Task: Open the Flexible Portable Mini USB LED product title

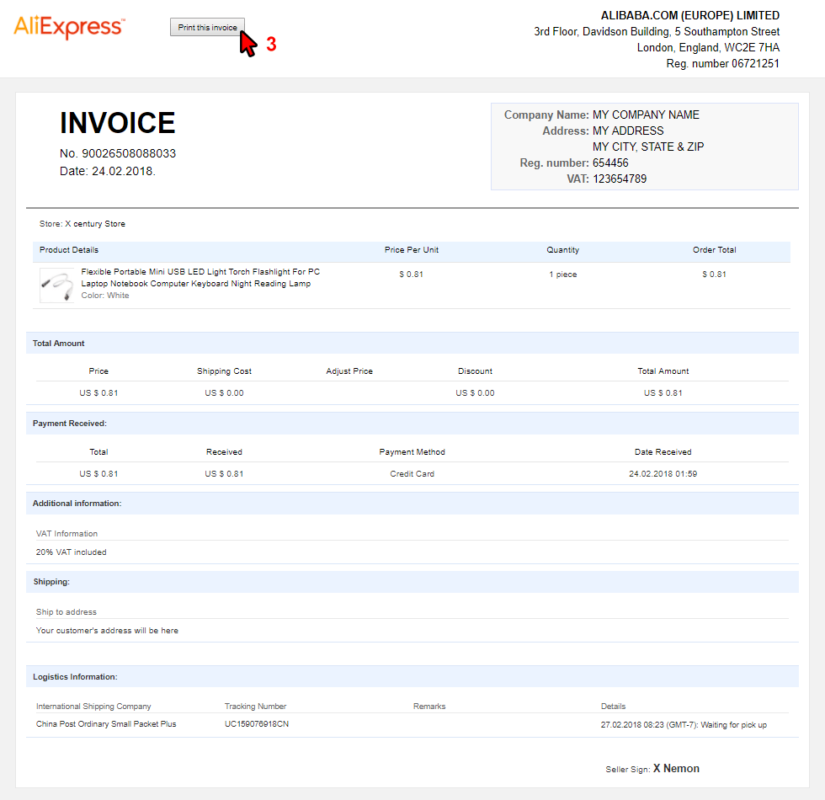Action: [200, 277]
